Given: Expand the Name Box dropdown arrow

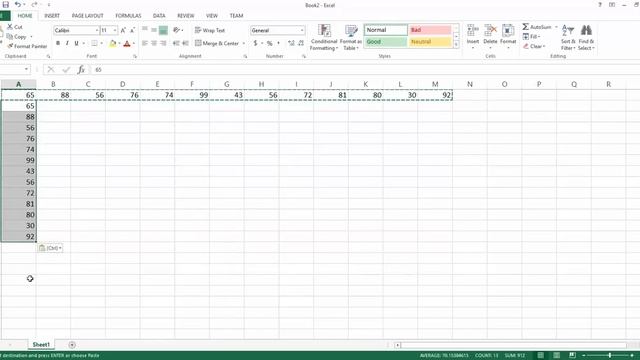Looking at the screenshot, I should pos(26,69).
